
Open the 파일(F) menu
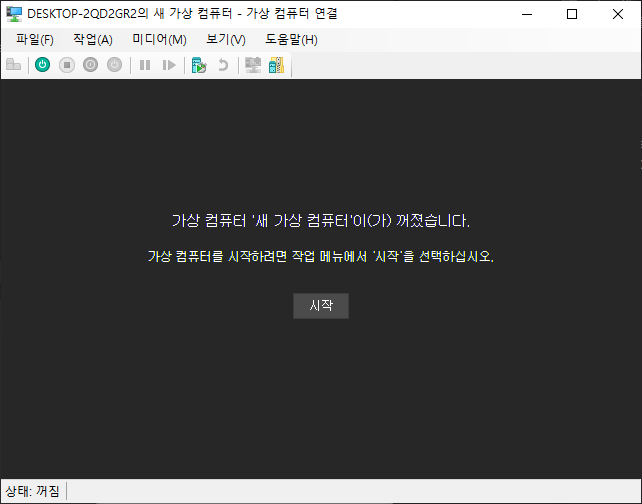pos(35,39)
